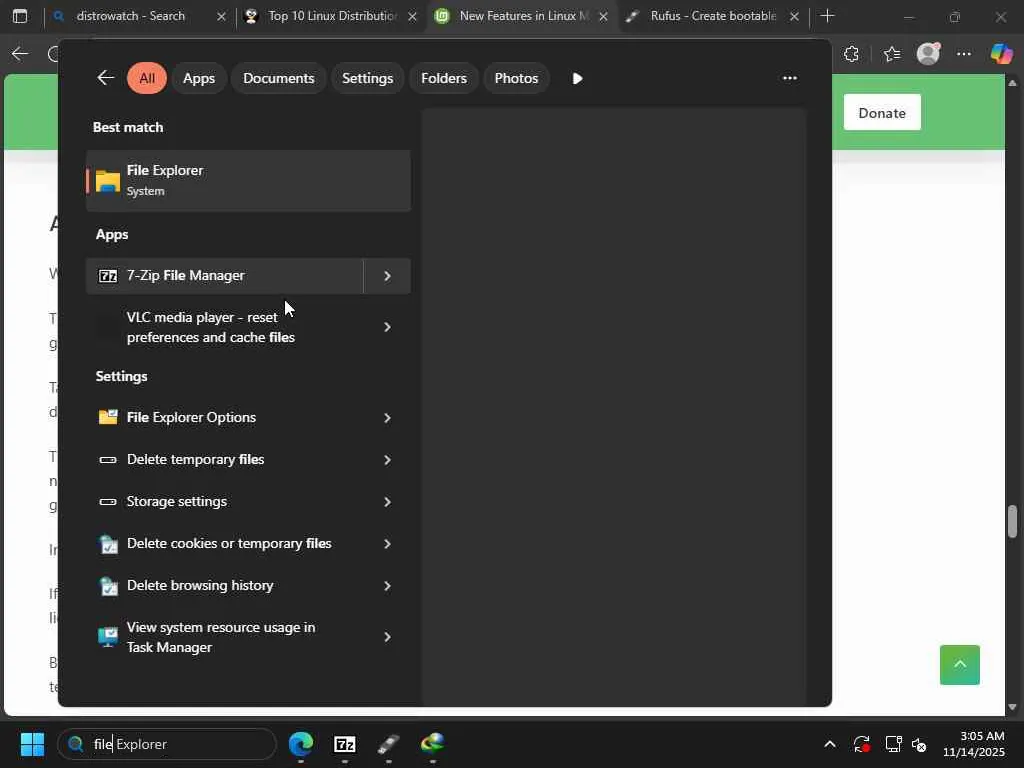
Task: Open File Explorer Options setting
Action: click(224, 417)
